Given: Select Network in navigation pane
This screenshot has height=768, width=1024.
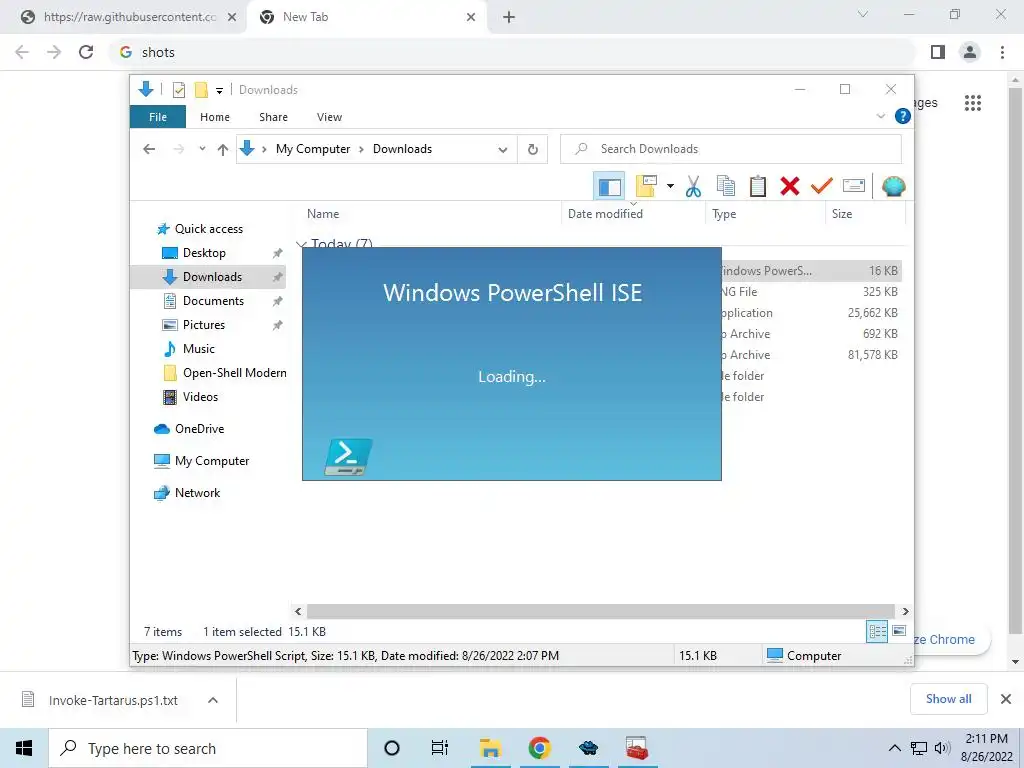Looking at the screenshot, I should pos(197,493).
